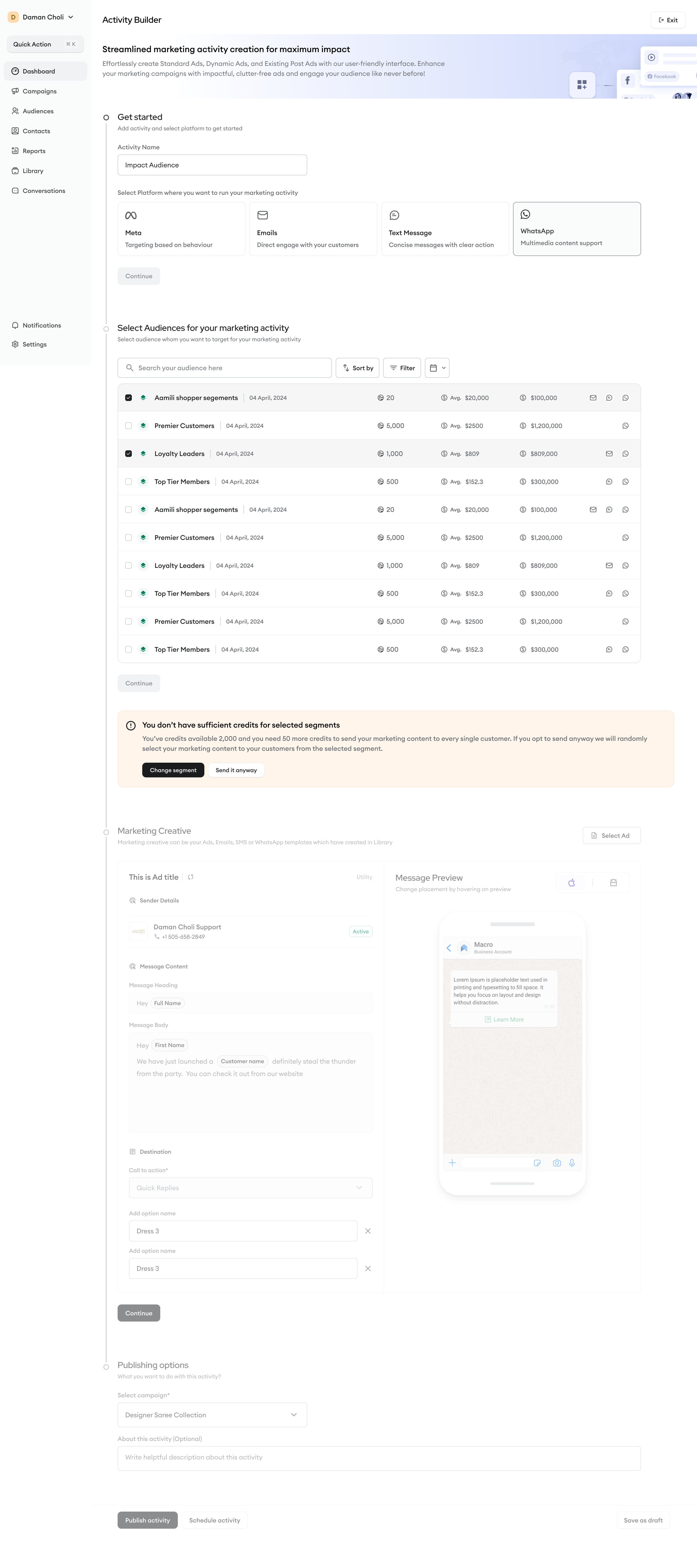This screenshot has height=1568, width=697.
Task: Click the Learn More link in message preview
Action: tap(504, 1020)
